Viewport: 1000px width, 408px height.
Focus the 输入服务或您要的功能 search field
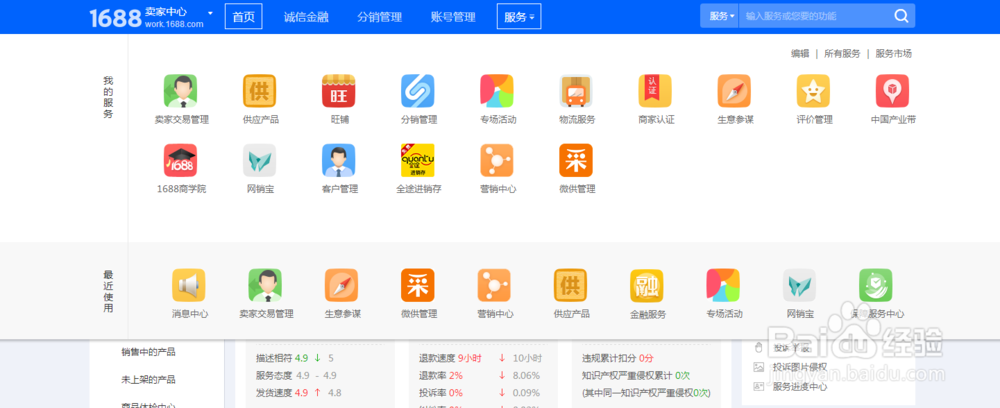click(815, 16)
